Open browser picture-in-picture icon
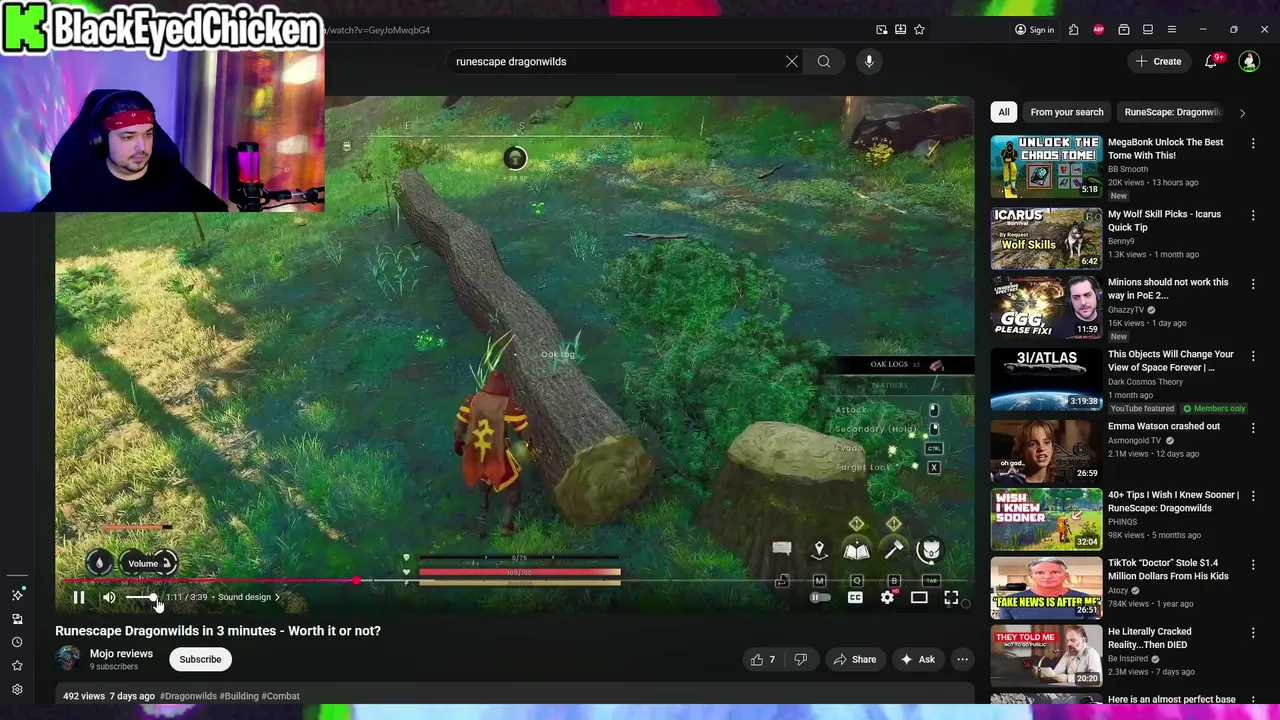This screenshot has height=720, width=1280. tap(881, 30)
